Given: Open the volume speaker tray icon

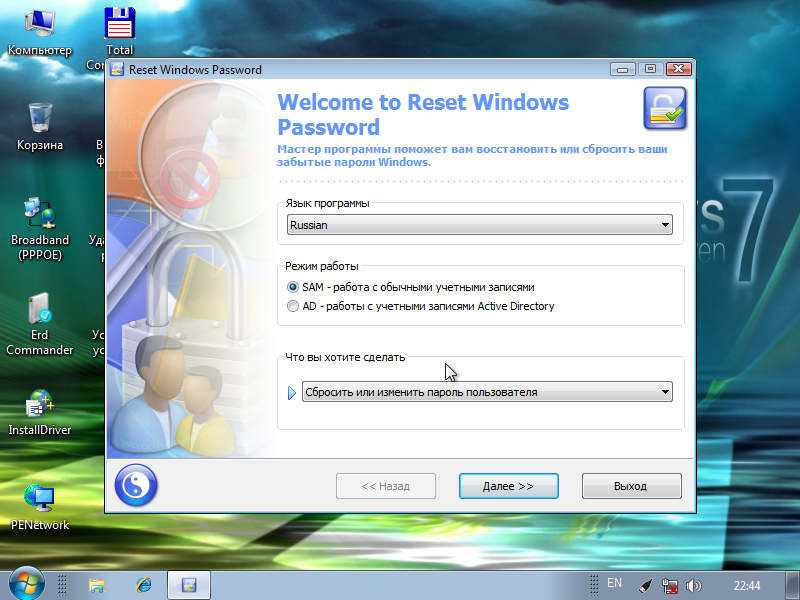Looking at the screenshot, I should (693, 586).
